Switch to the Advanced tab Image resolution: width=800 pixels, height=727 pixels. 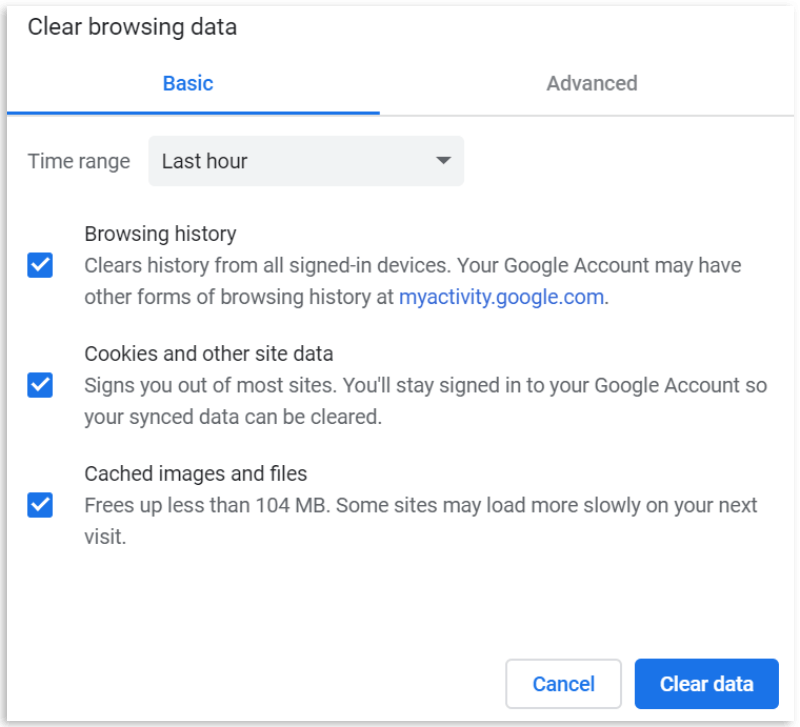tap(592, 83)
